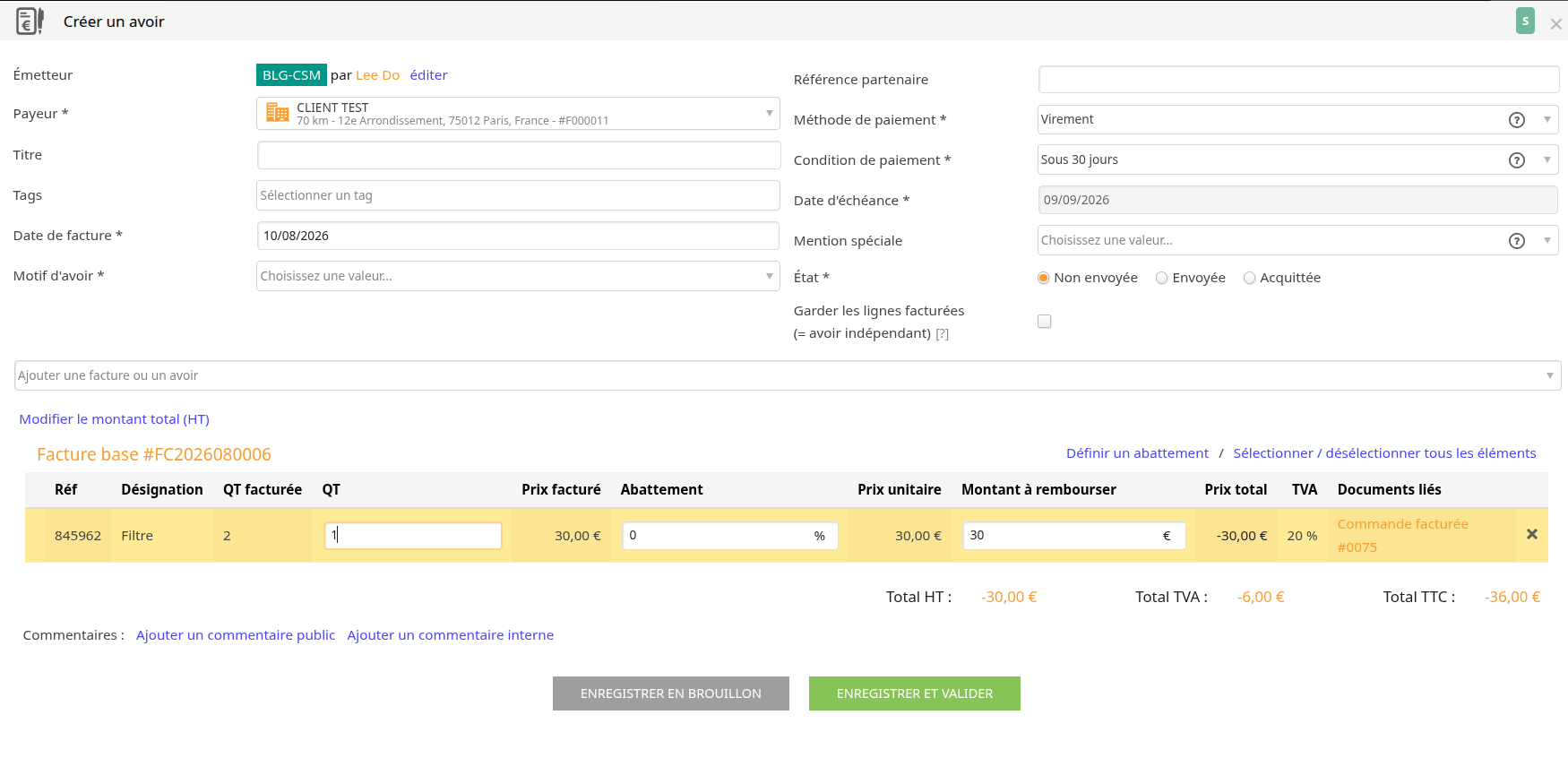Expand the Condition de paiement dropdown arrow
The image size is (1568, 758).
pos(1547,160)
